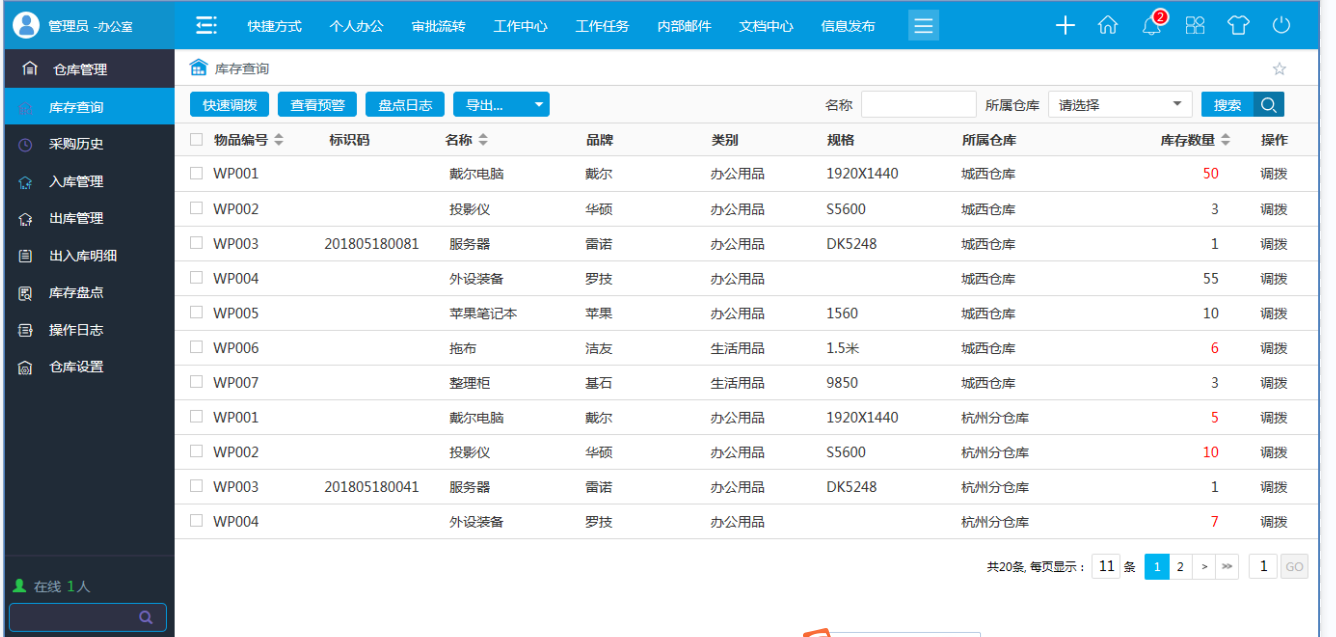Click 调拨 link for the 投影仪 row
Viewport: 1336px width, 637px height.
pyautogui.click(x=1275, y=209)
